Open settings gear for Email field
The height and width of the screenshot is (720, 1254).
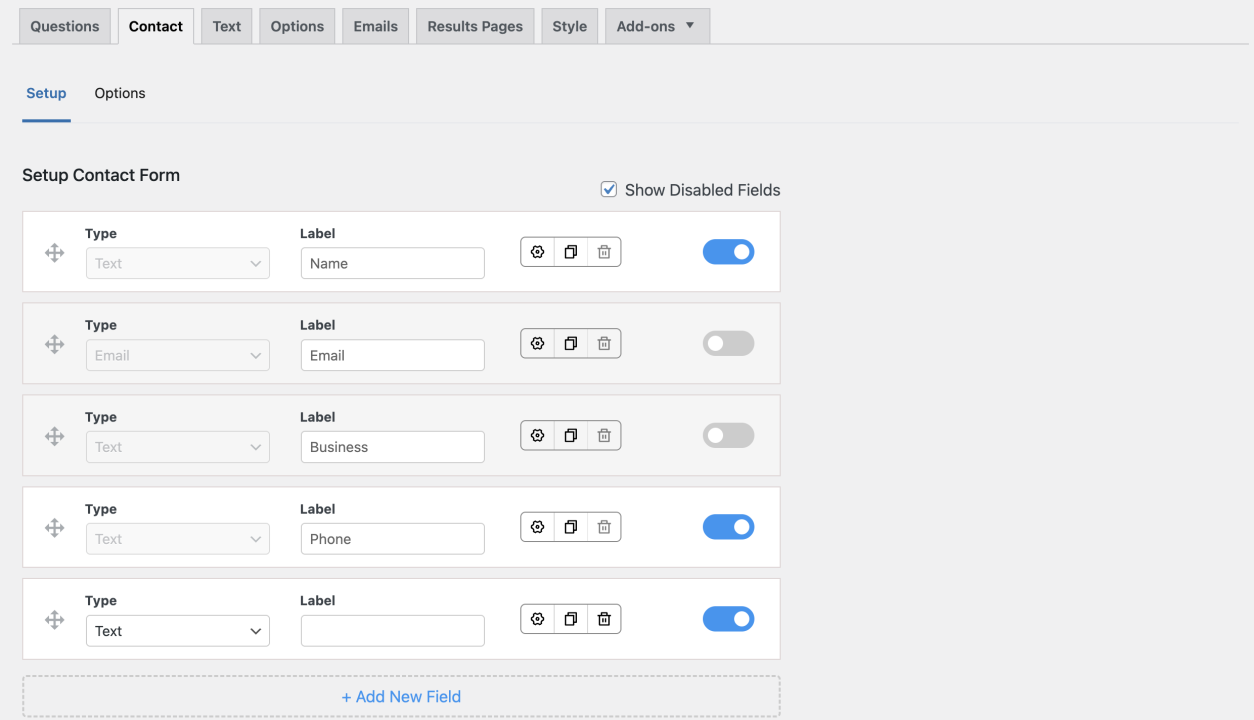(537, 344)
